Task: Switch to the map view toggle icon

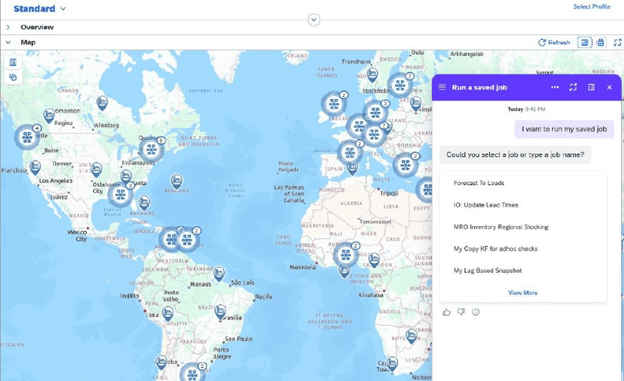Action: pyautogui.click(x=584, y=42)
